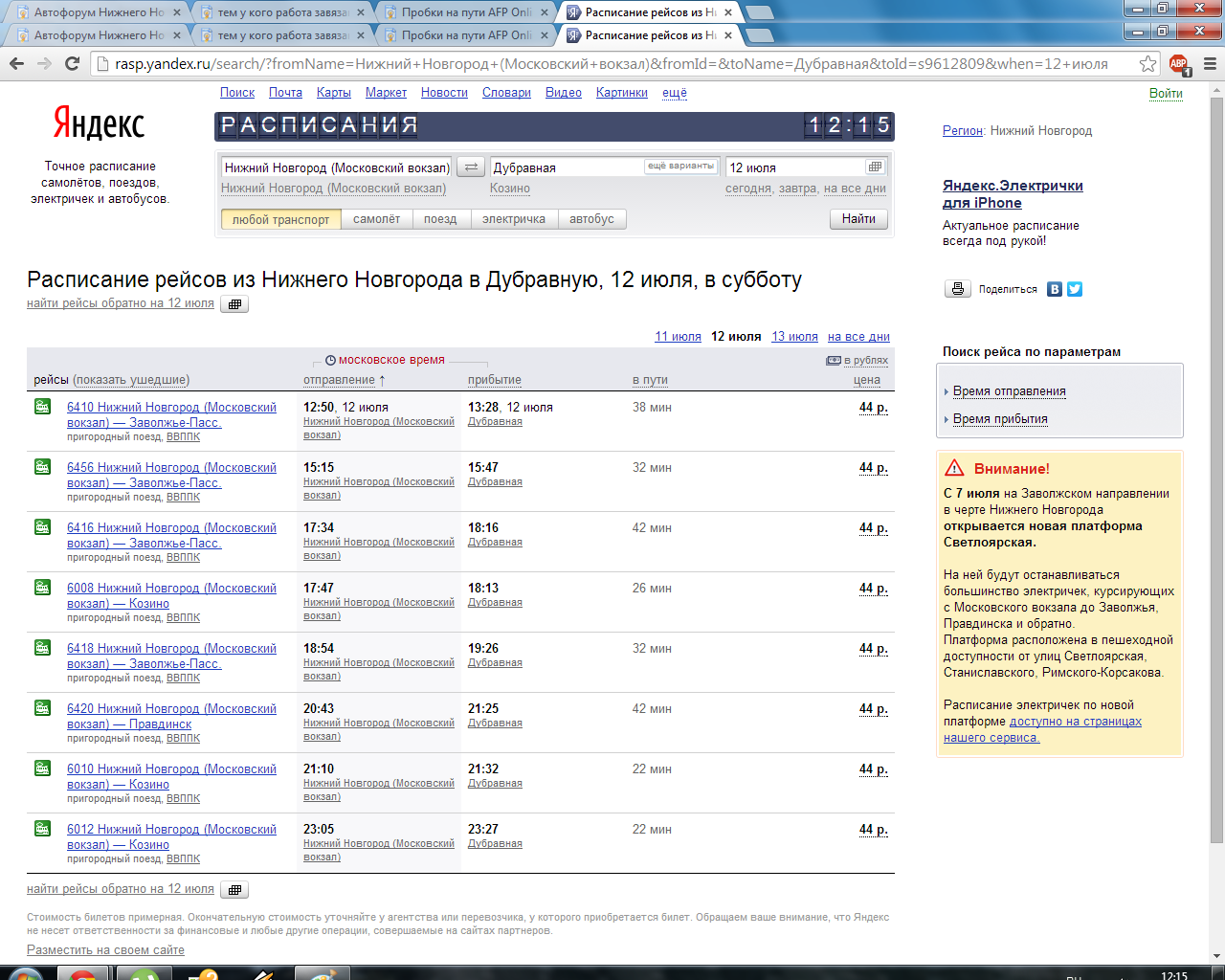Image resolution: width=1225 pixels, height=980 pixels.
Task: Bookmark the page with the star icon
Action: [1148, 63]
